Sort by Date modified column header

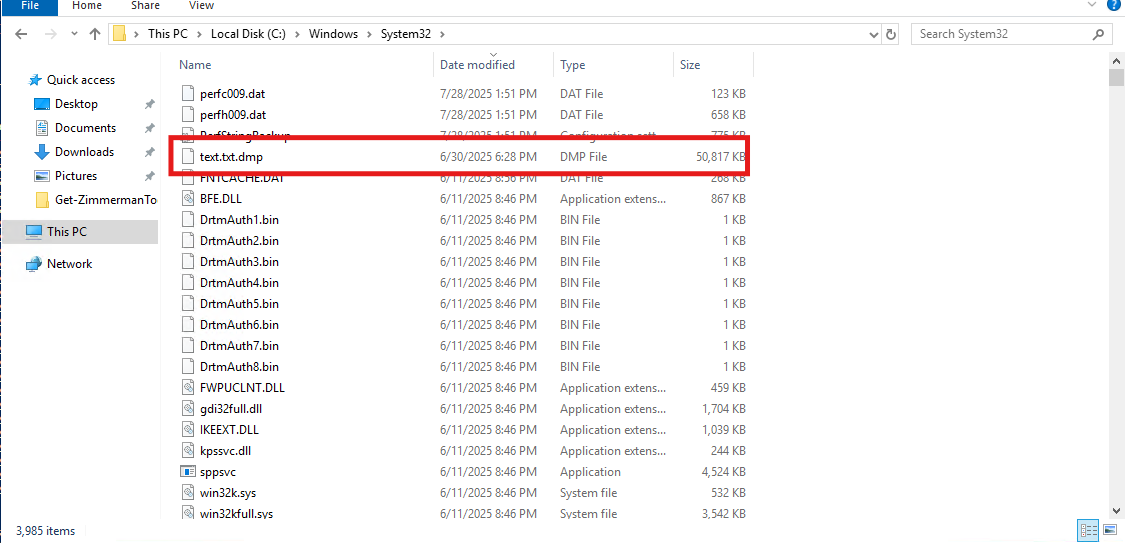(x=477, y=65)
